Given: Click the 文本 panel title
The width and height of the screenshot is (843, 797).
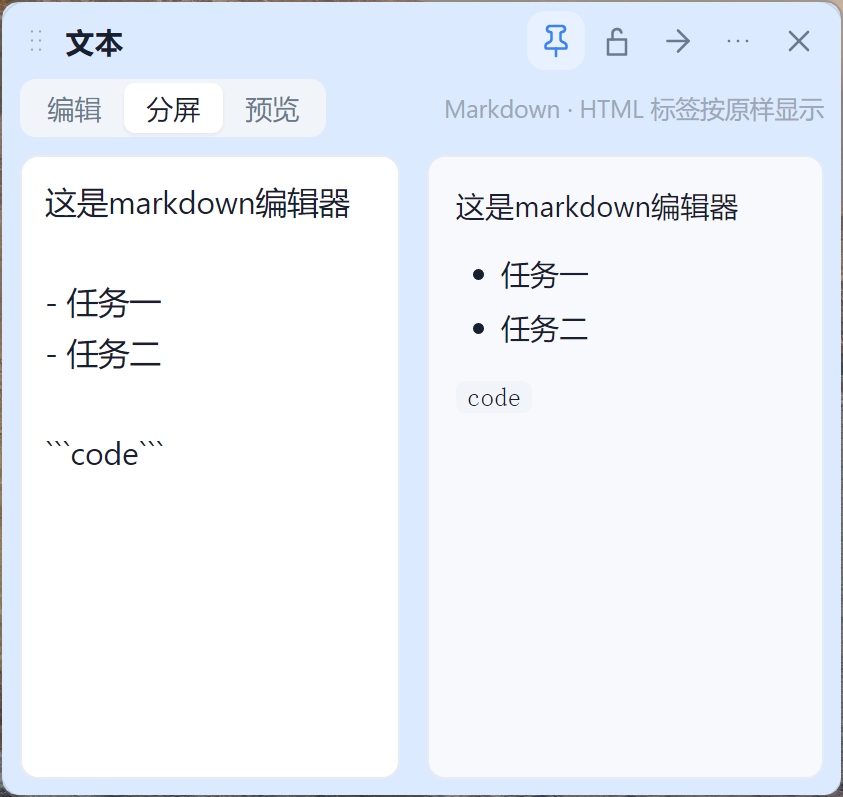Looking at the screenshot, I should [x=94, y=43].
